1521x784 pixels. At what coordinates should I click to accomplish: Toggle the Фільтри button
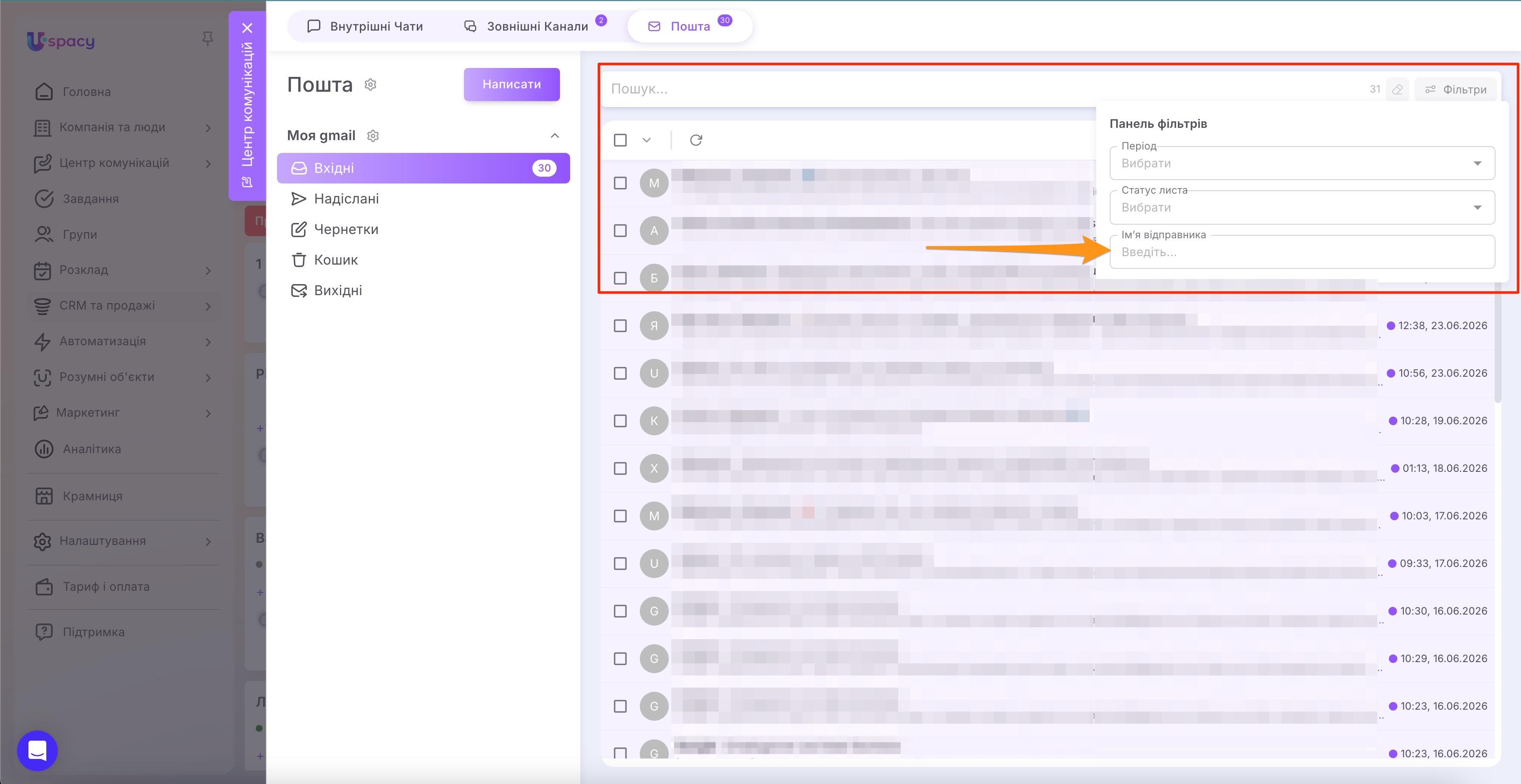click(x=1456, y=89)
